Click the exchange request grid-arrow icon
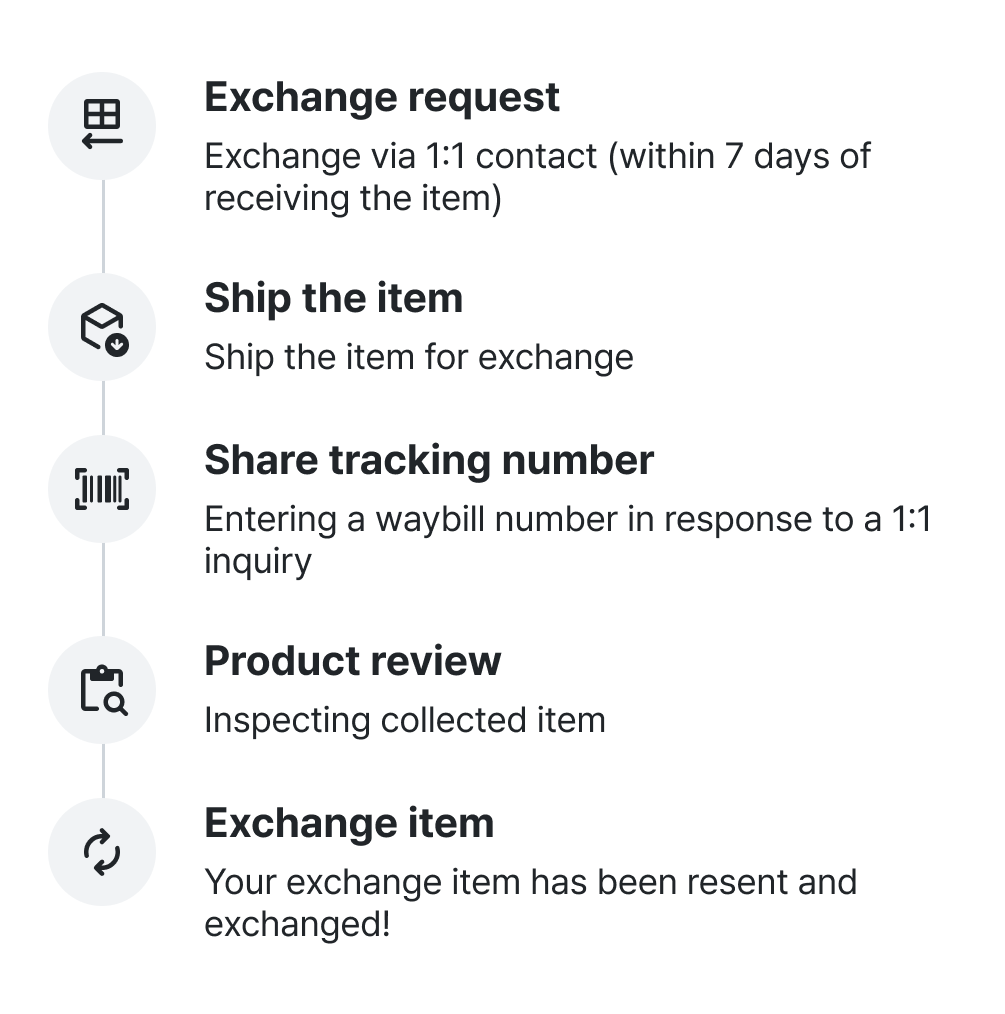The width and height of the screenshot is (1005, 1014). coord(102,126)
